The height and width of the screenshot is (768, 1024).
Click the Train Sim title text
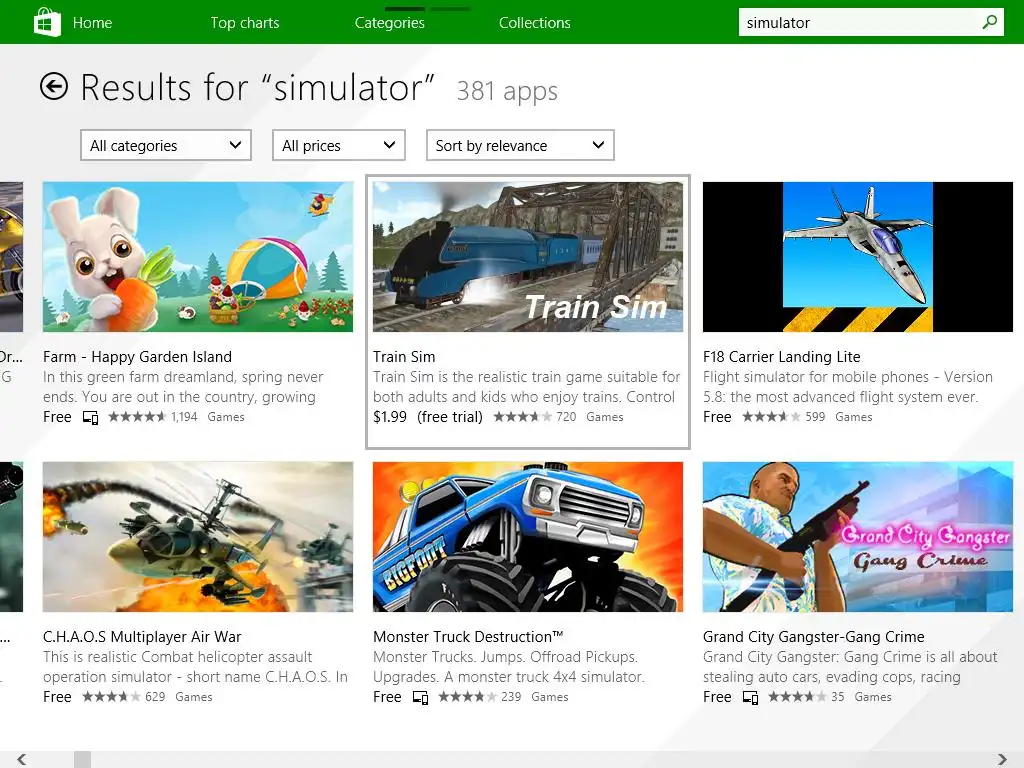(x=404, y=357)
